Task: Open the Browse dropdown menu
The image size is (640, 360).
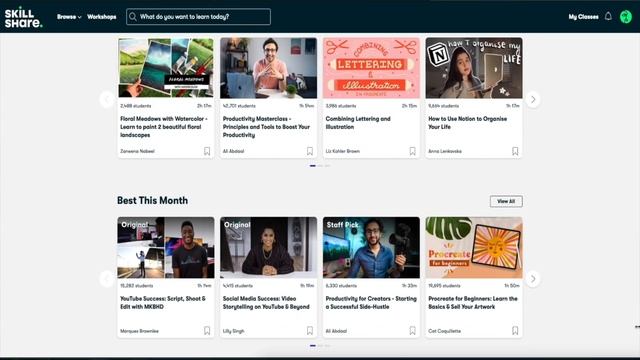Action: pos(69,17)
